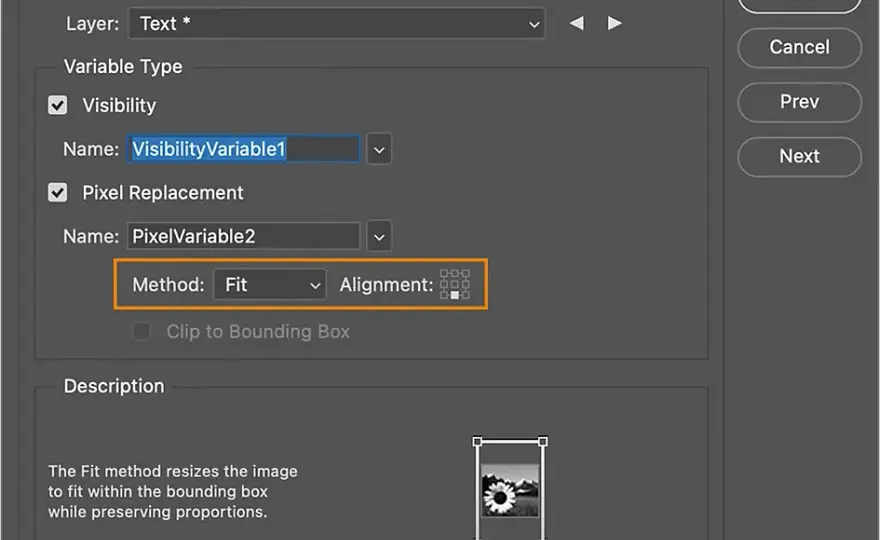This screenshot has width=880, height=540.
Task: Pick the bottom-left alignment anchor
Action: coord(444,295)
